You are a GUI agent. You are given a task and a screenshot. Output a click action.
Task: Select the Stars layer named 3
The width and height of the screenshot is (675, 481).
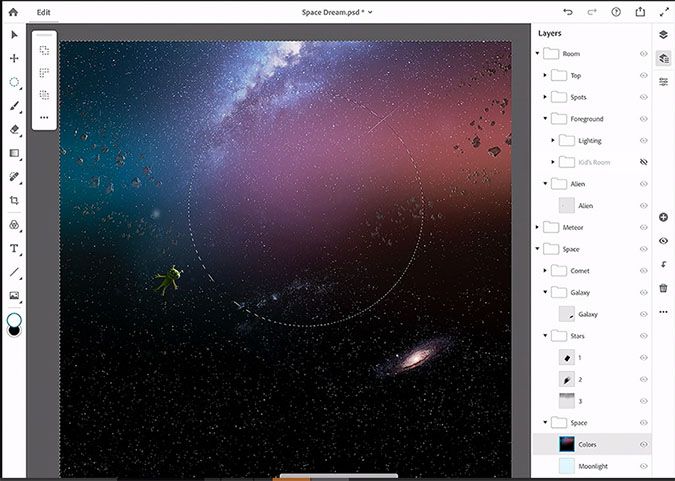(592, 401)
